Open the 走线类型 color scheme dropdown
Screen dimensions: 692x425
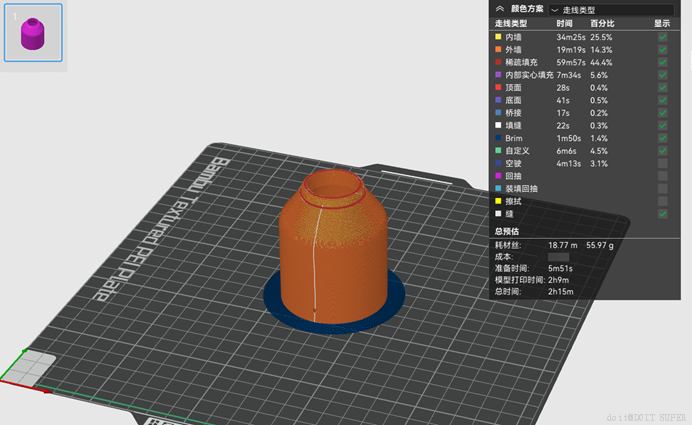[611, 10]
